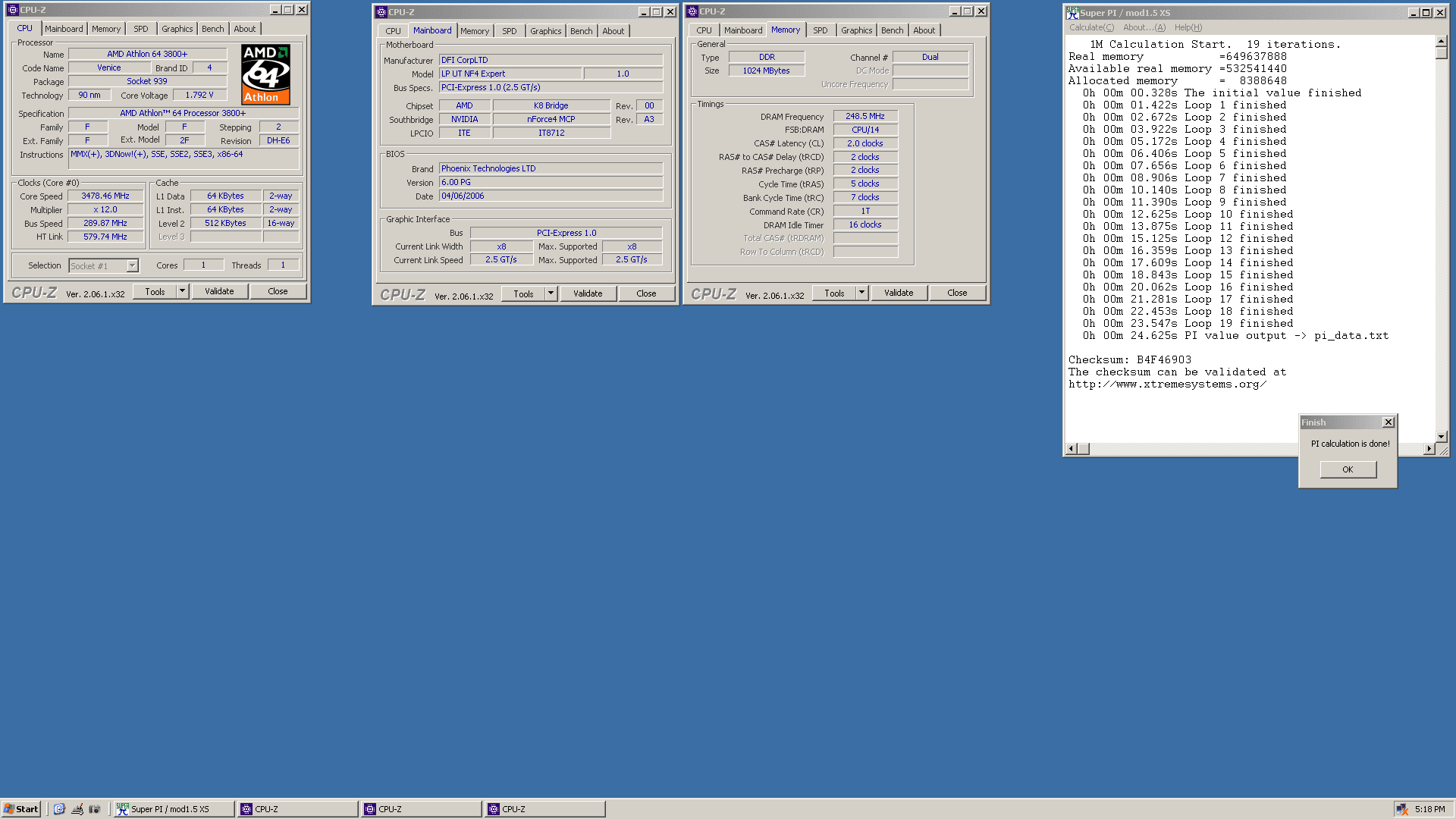Viewport: 1456px width, 819px height.
Task: Minimize the Super PI window
Action: pos(1414,13)
